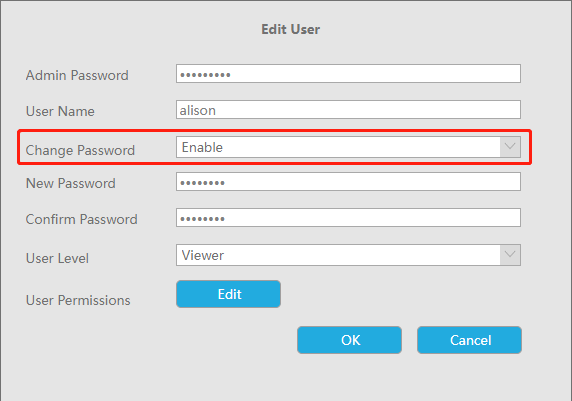Open the Change Password dropdown arrow
Screen dimensions: 572x401
coord(510,147)
